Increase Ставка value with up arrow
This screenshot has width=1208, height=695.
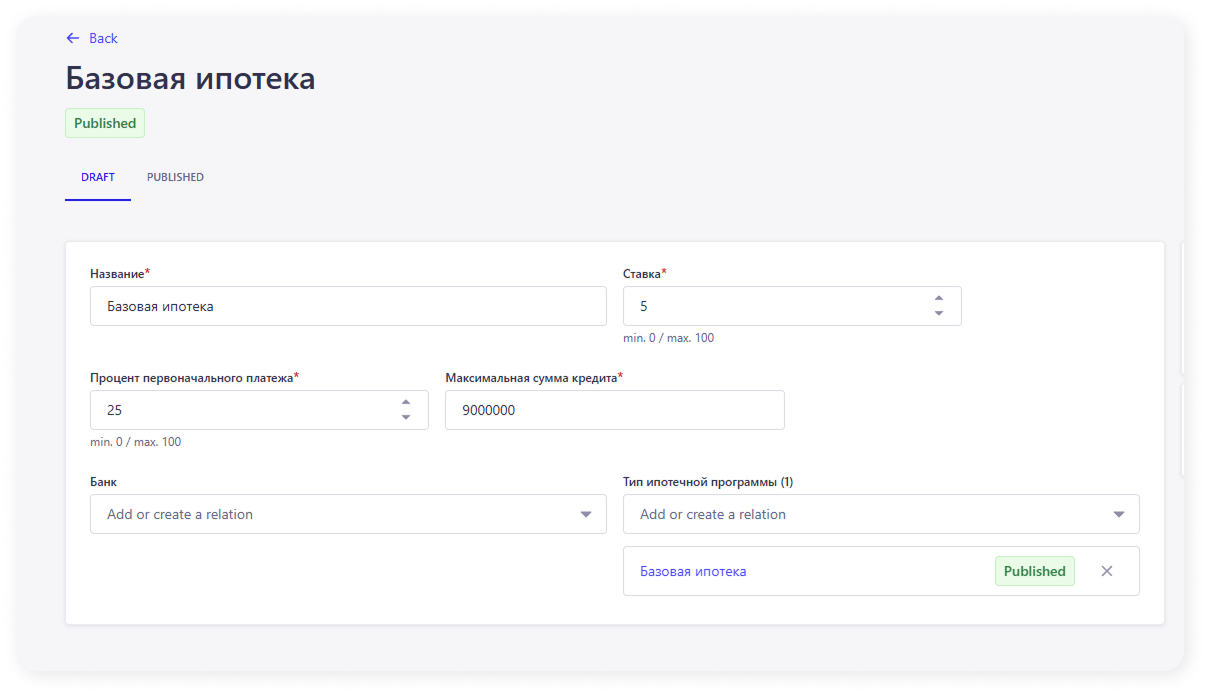(938, 298)
